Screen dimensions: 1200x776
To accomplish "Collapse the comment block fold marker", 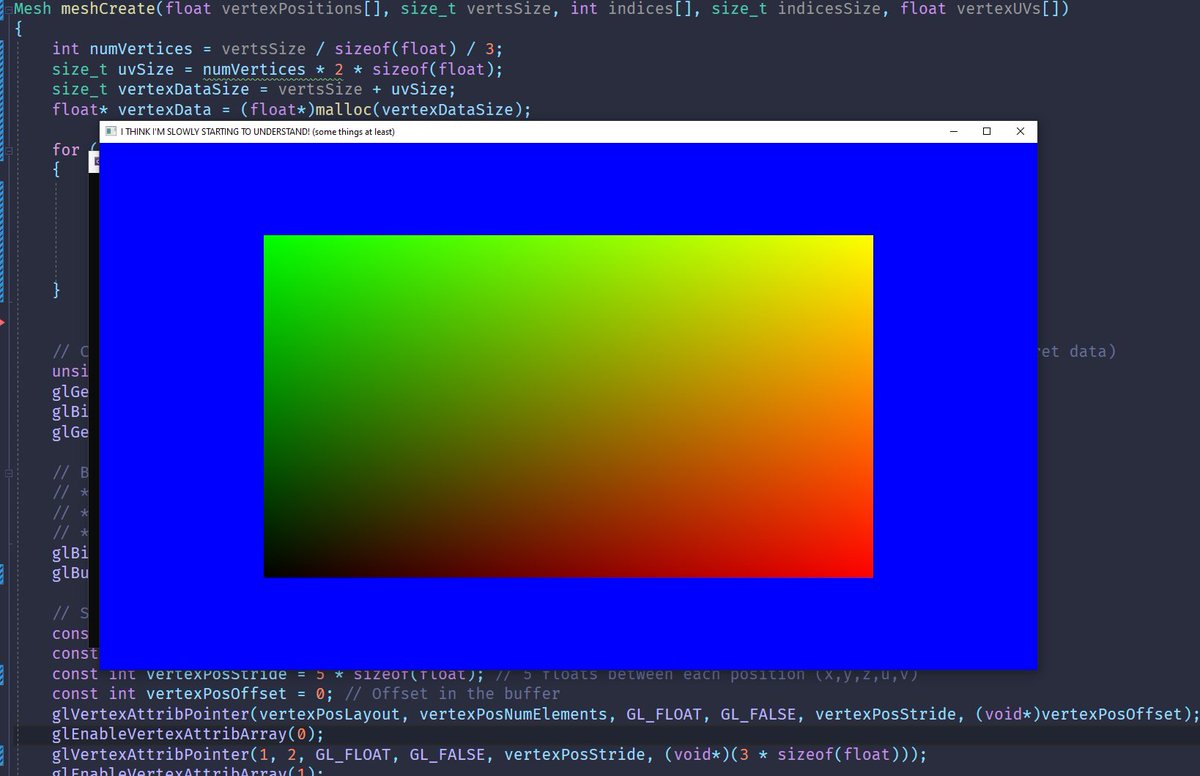I will [x=7, y=471].
